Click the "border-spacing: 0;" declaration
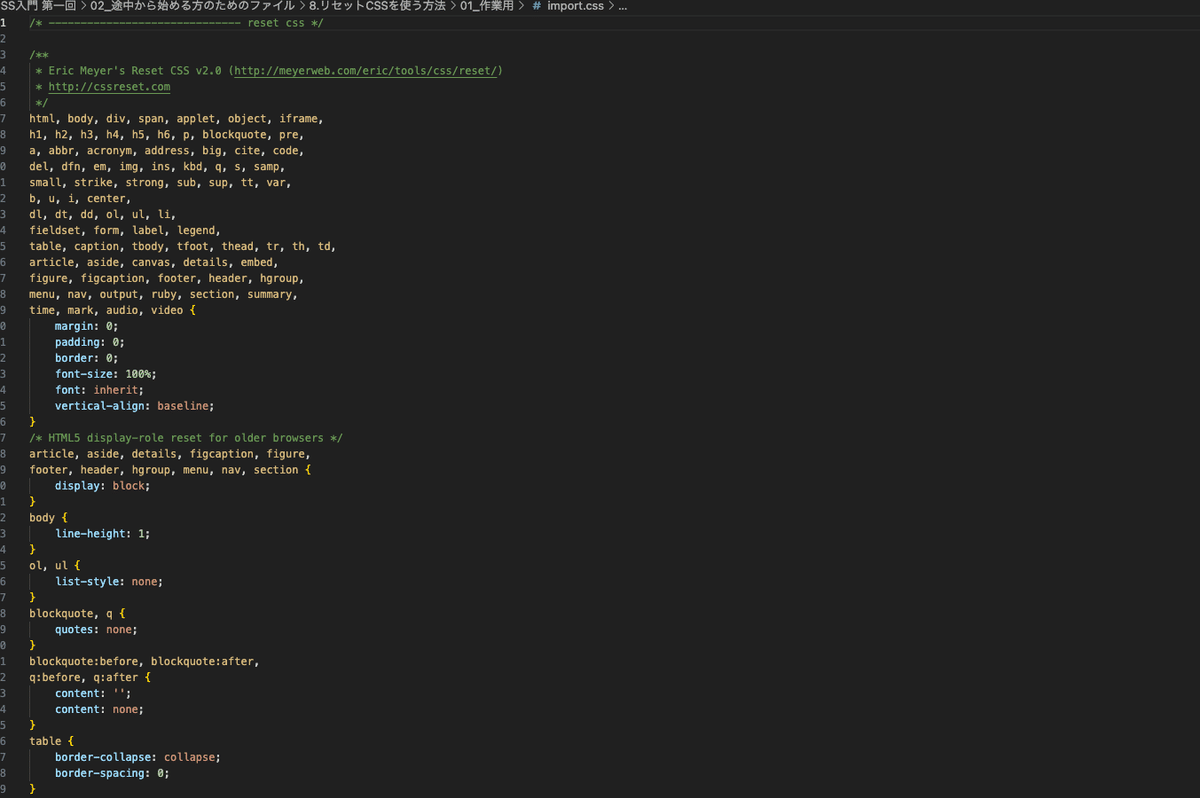 (x=112, y=773)
